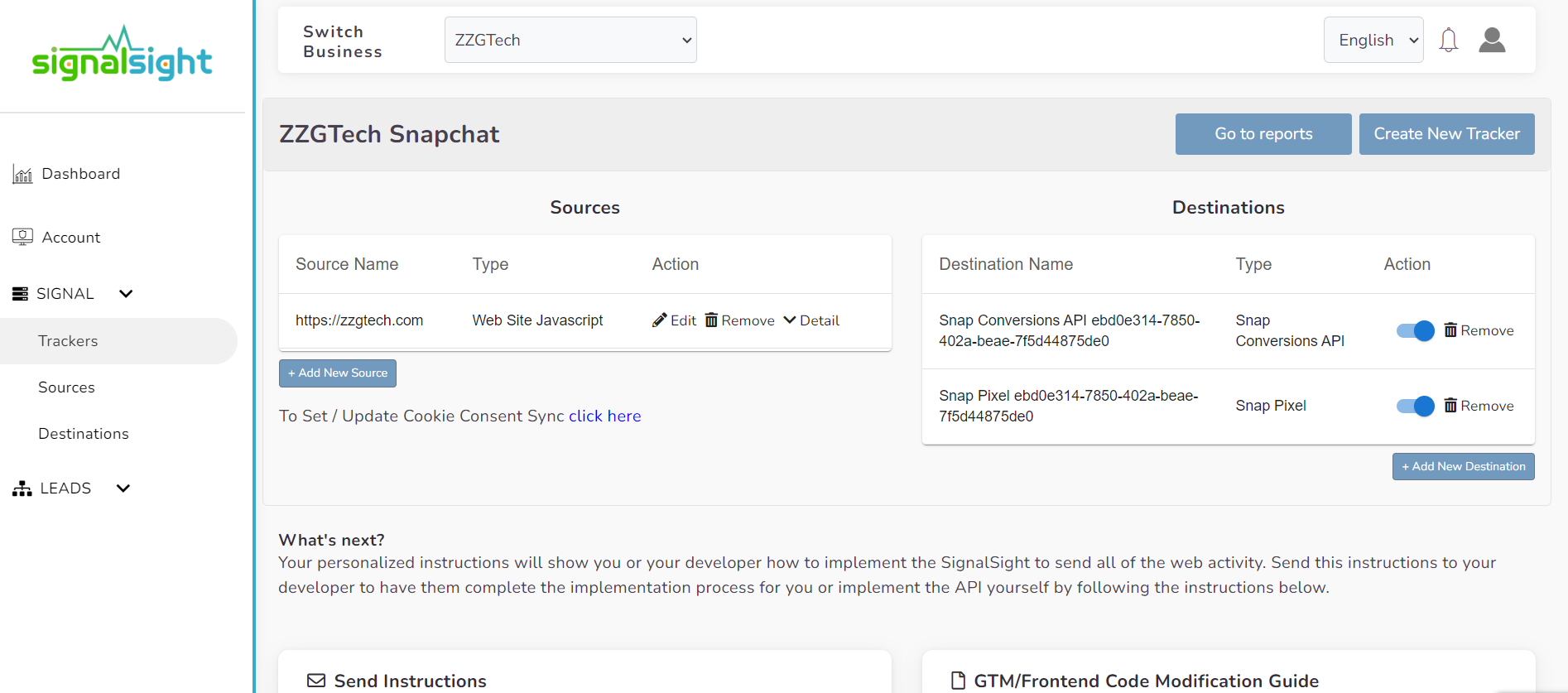Image resolution: width=1568 pixels, height=693 pixels.
Task: Click the SIGNAL menu label
Action: coord(65,294)
